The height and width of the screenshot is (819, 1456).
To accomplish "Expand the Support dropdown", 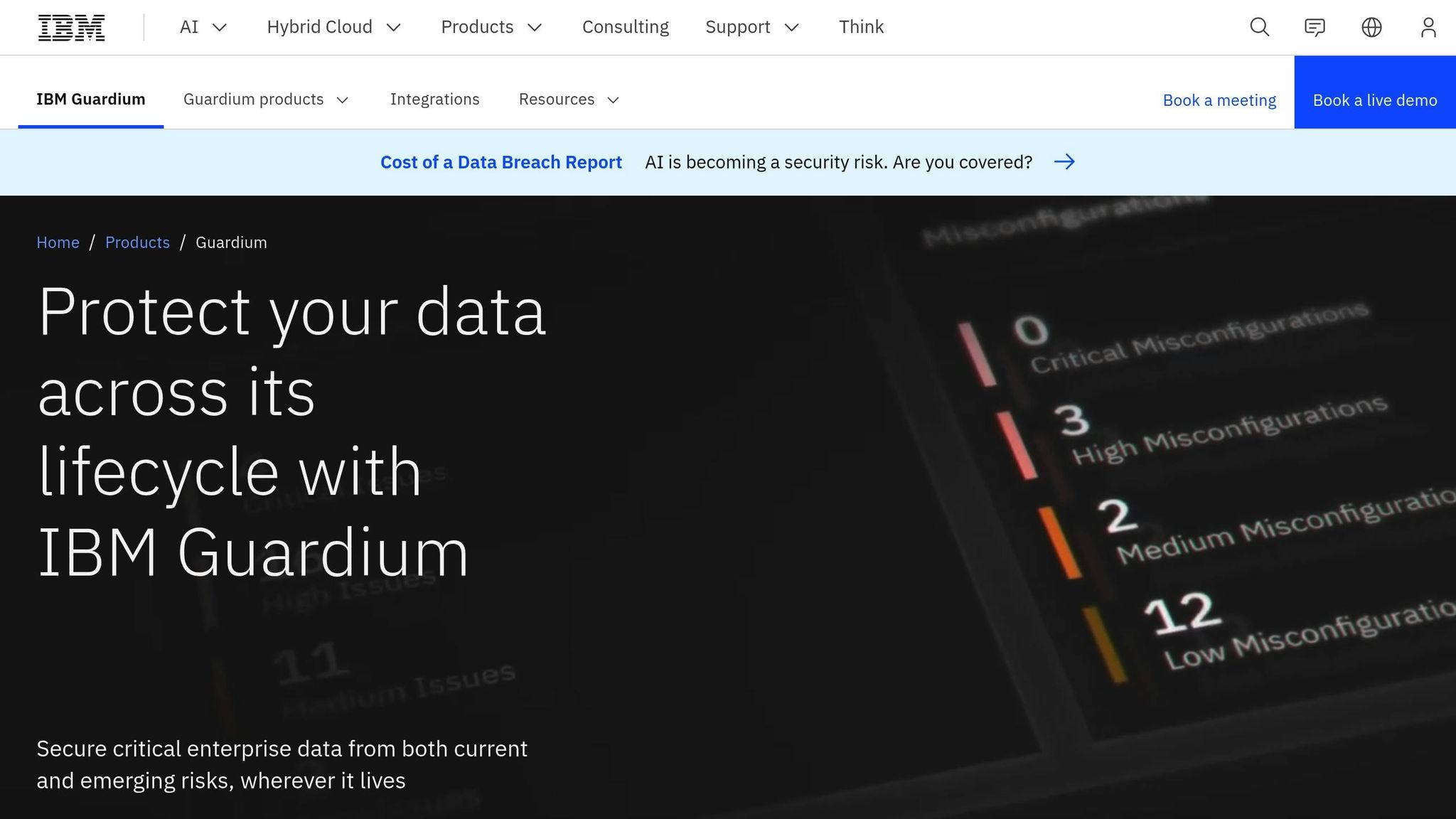I will click(x=751, y=27).
